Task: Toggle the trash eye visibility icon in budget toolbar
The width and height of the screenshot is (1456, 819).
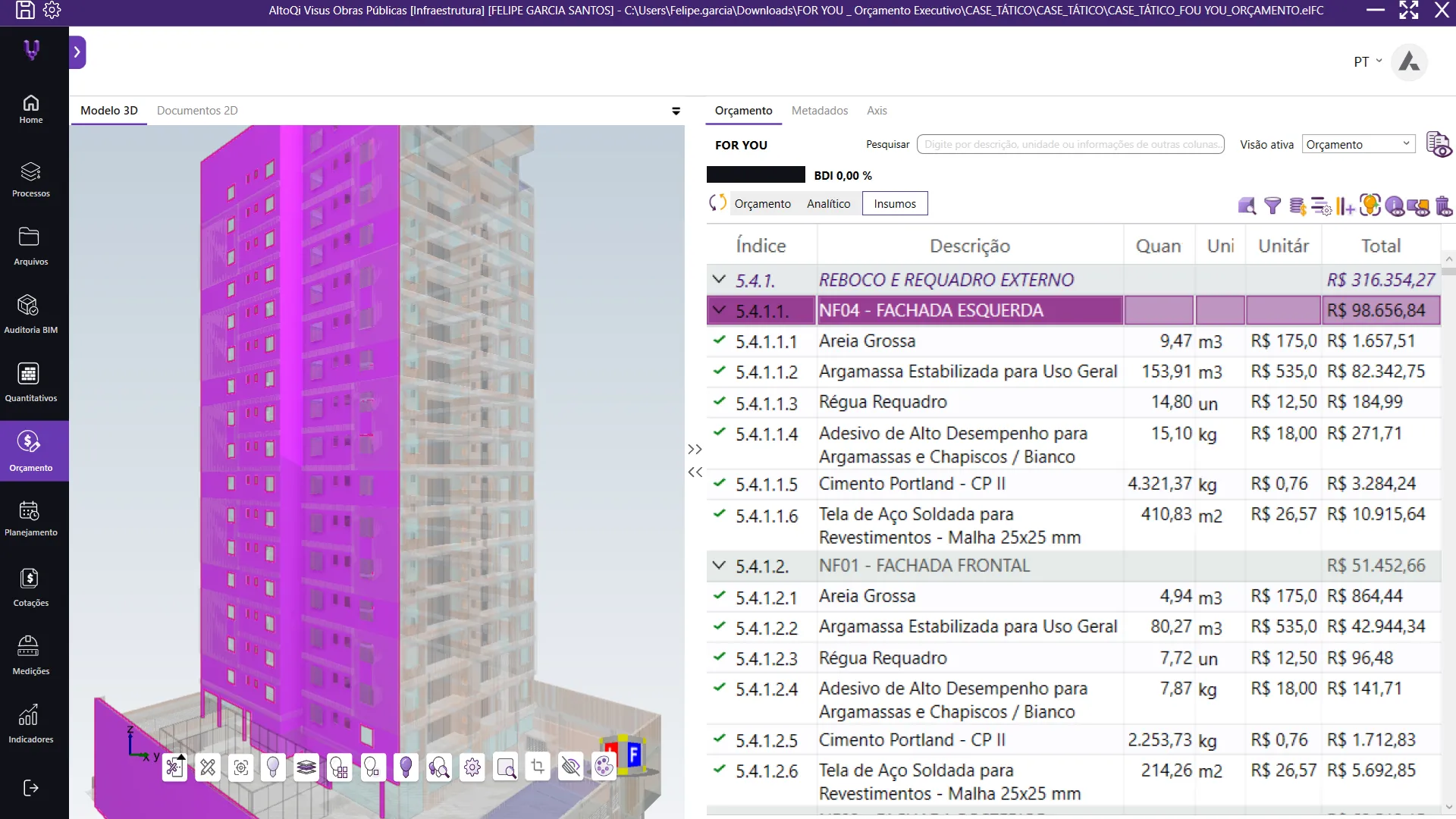Action: click(x=1443, y=206)
